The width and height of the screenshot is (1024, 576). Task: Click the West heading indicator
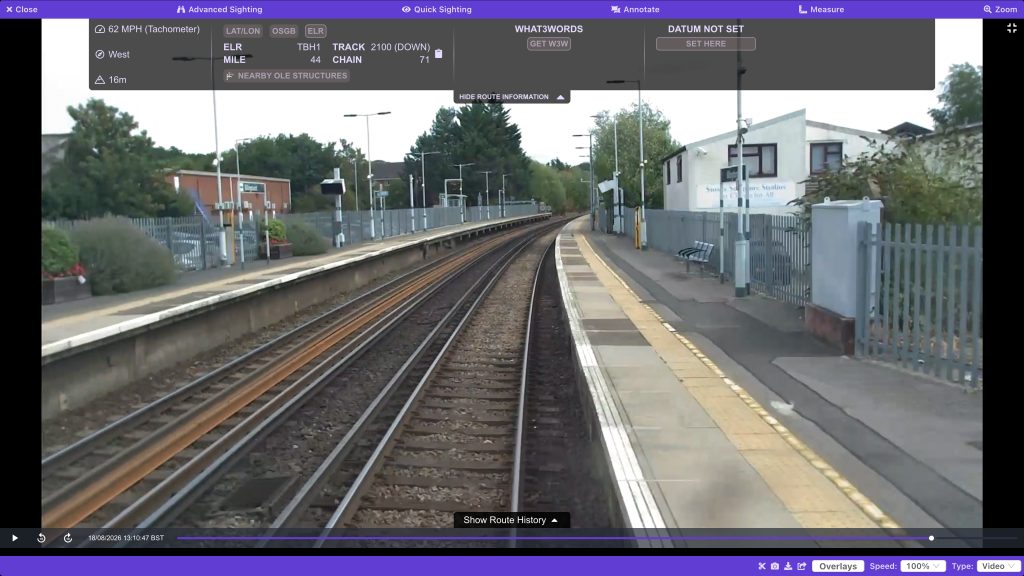(x=119, y=54)
